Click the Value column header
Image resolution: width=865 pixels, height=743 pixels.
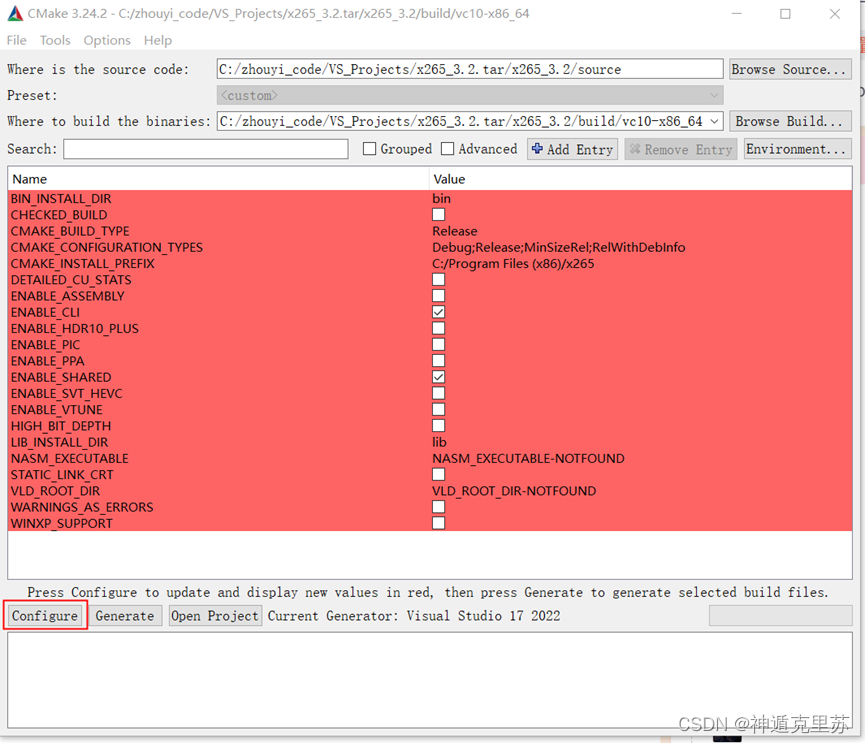point(640,179)
